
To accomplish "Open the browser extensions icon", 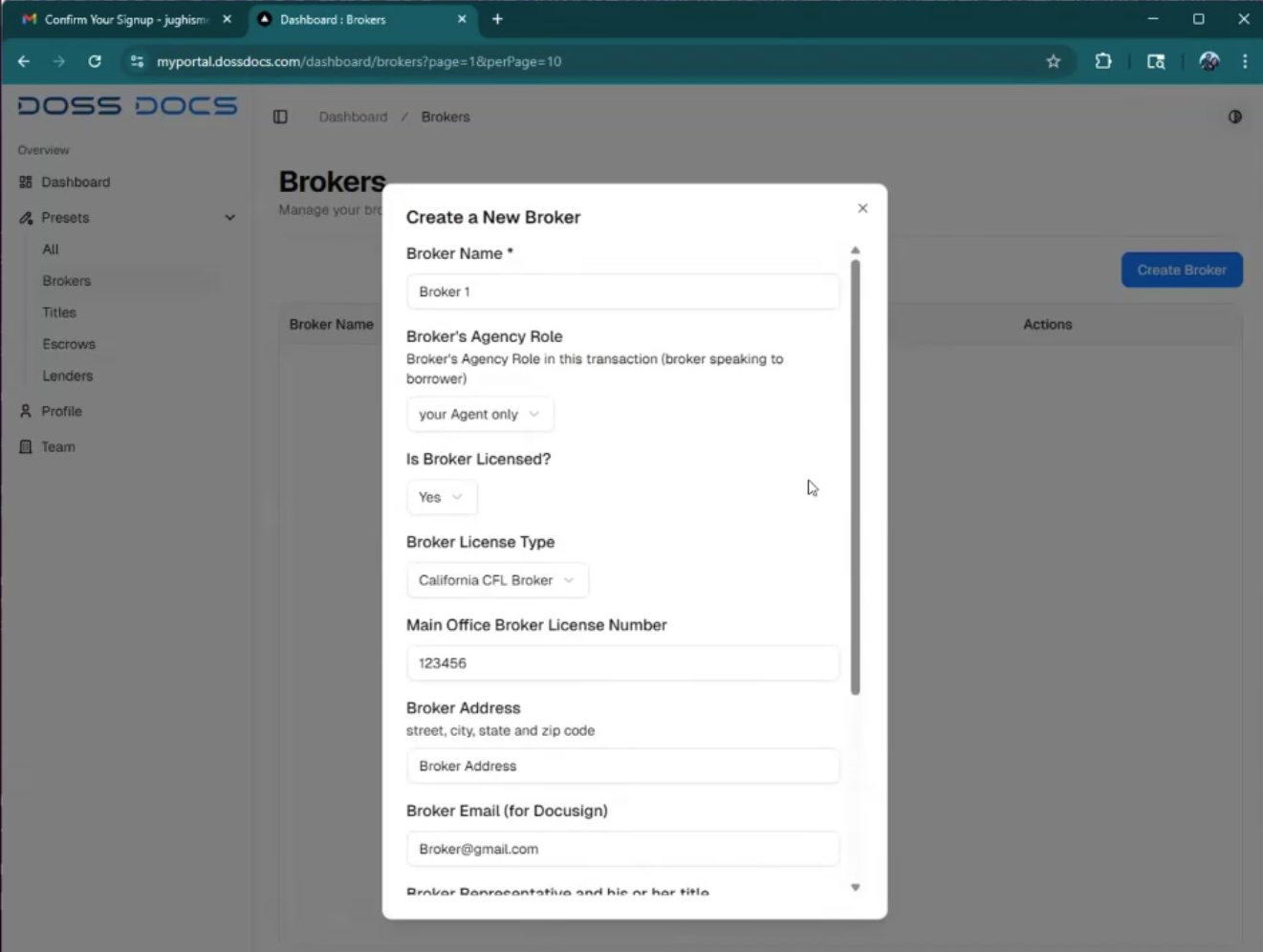I will 1102,61.
